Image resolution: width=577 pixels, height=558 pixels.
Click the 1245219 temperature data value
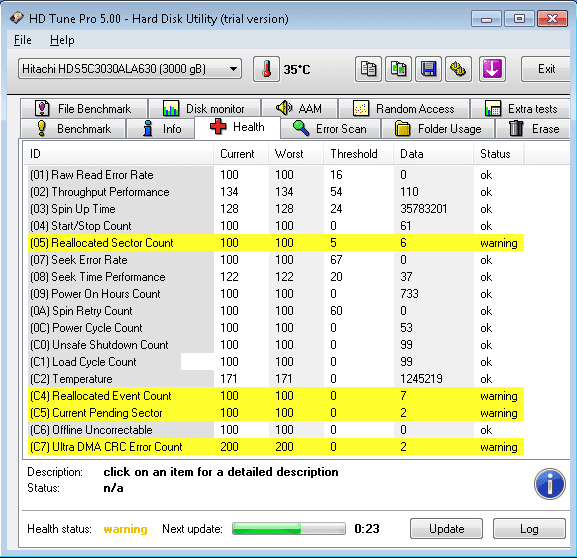[x=421, y=379]
